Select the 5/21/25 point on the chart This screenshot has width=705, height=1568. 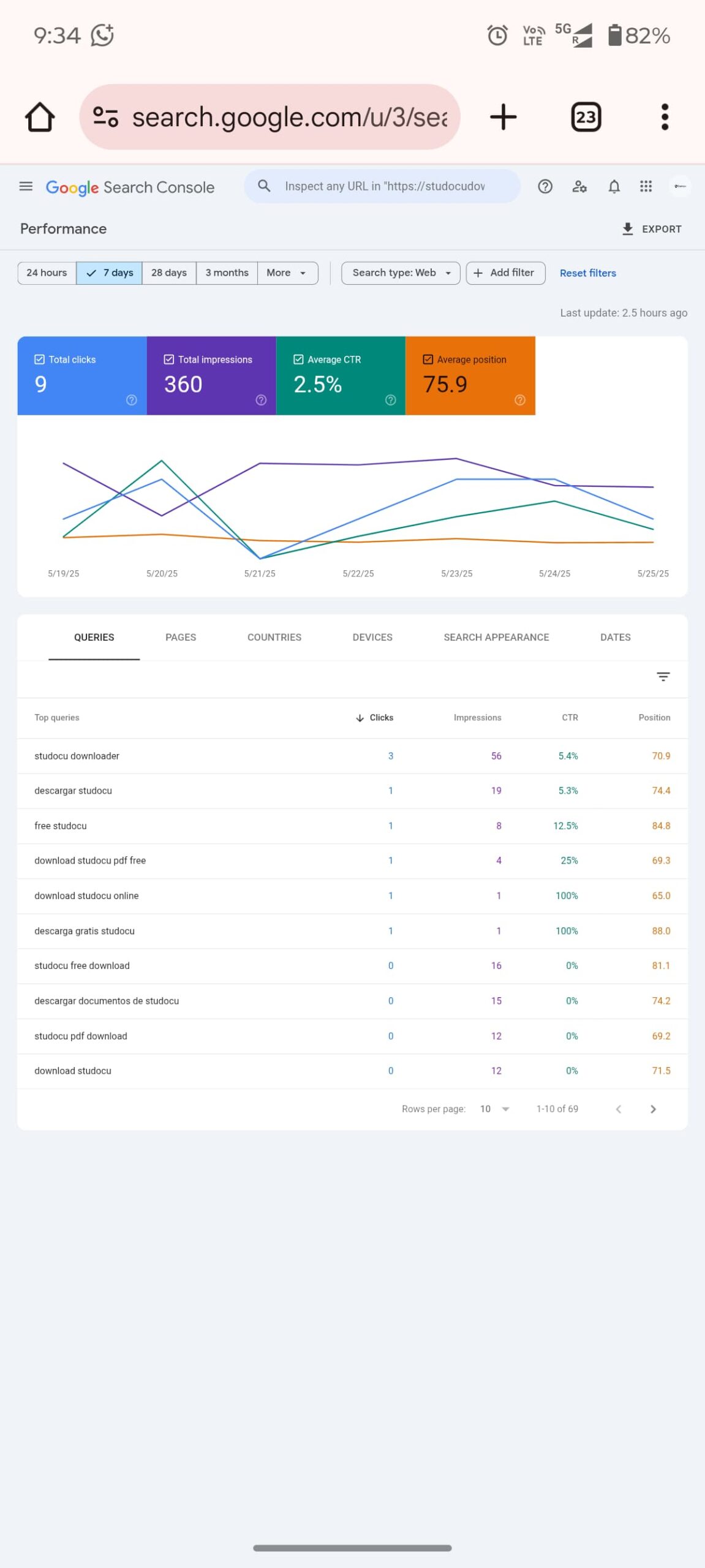[x=260, y=558]
